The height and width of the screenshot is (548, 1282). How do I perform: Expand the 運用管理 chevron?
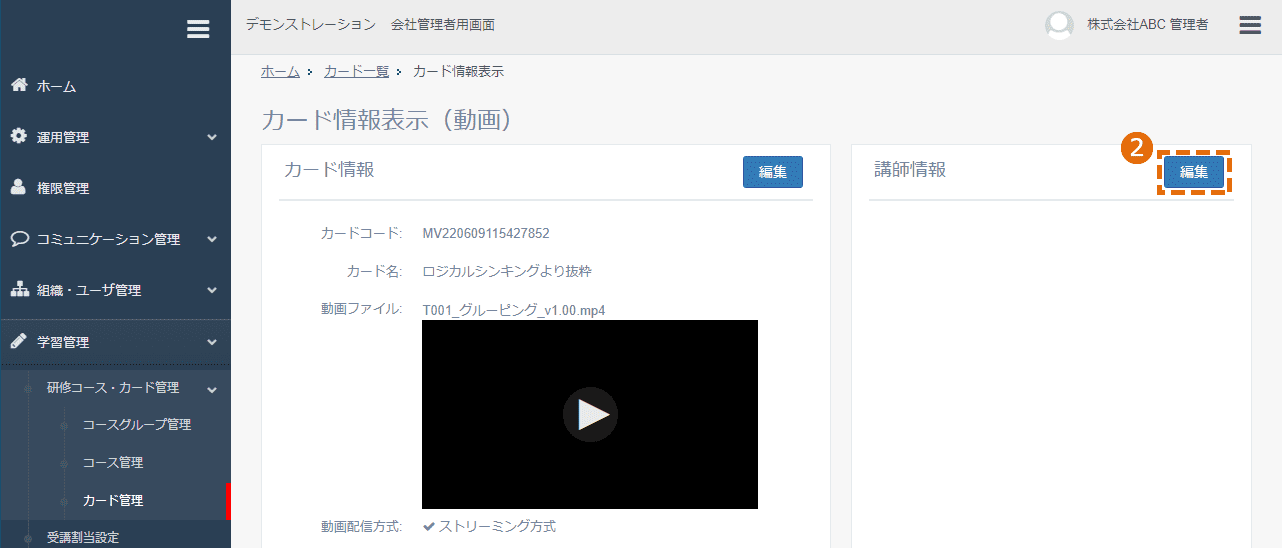(211, 137)
